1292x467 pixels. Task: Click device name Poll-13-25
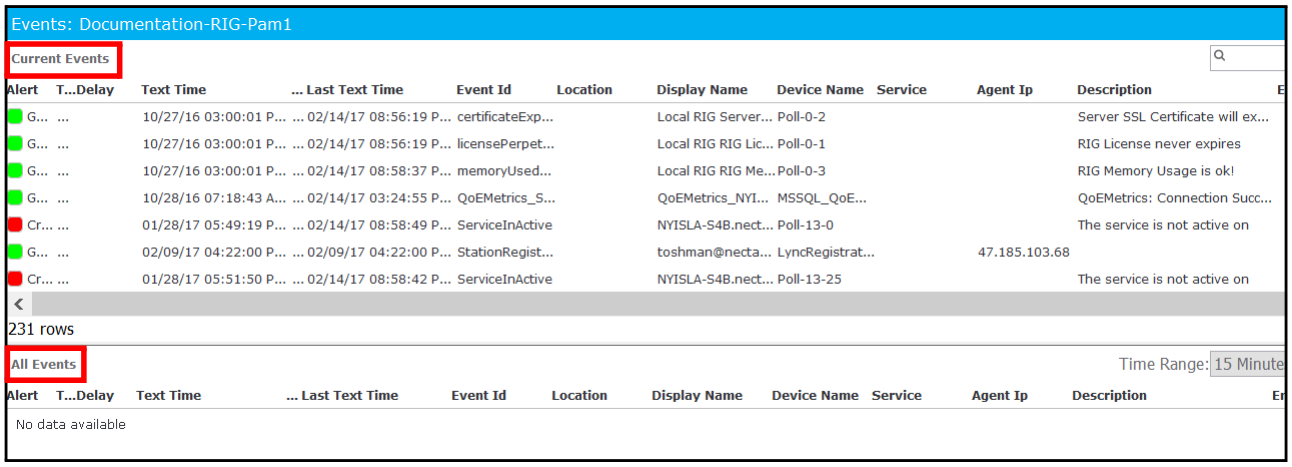[x=809, y=279]
